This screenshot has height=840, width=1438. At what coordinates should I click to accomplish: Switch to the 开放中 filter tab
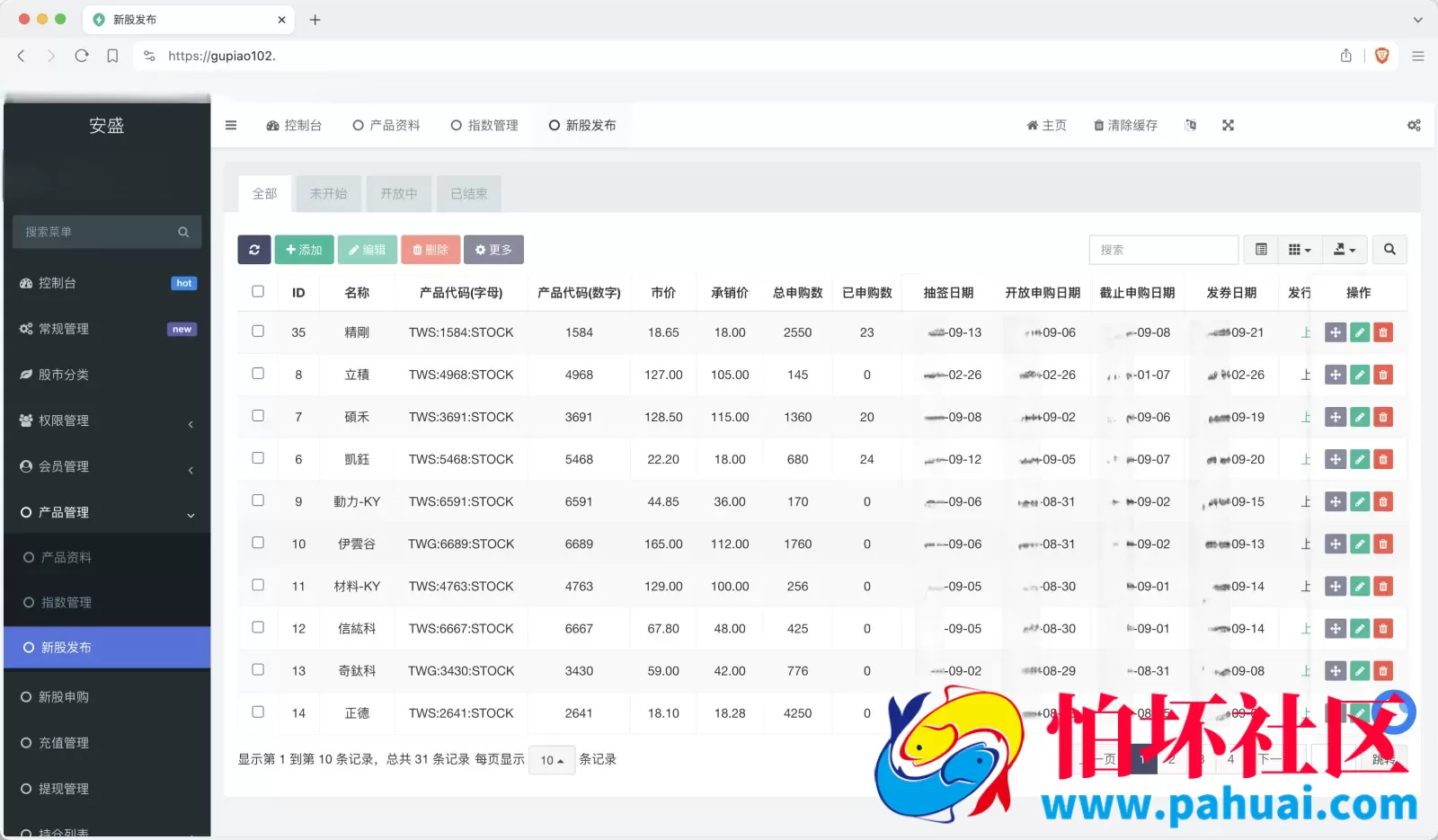(398, 194)
